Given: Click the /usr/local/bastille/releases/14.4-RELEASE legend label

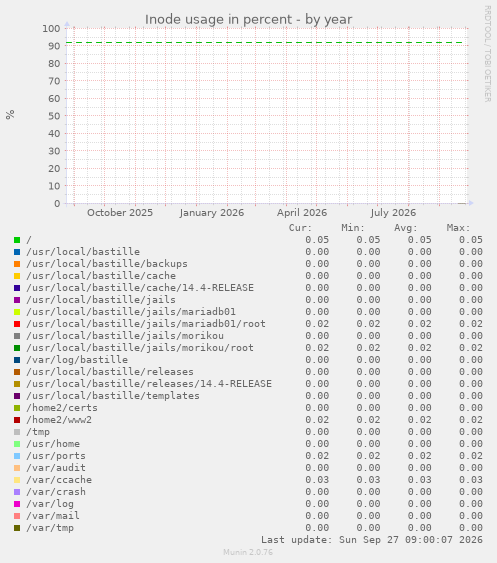Looking at the screenshot, I should point(149,384).
